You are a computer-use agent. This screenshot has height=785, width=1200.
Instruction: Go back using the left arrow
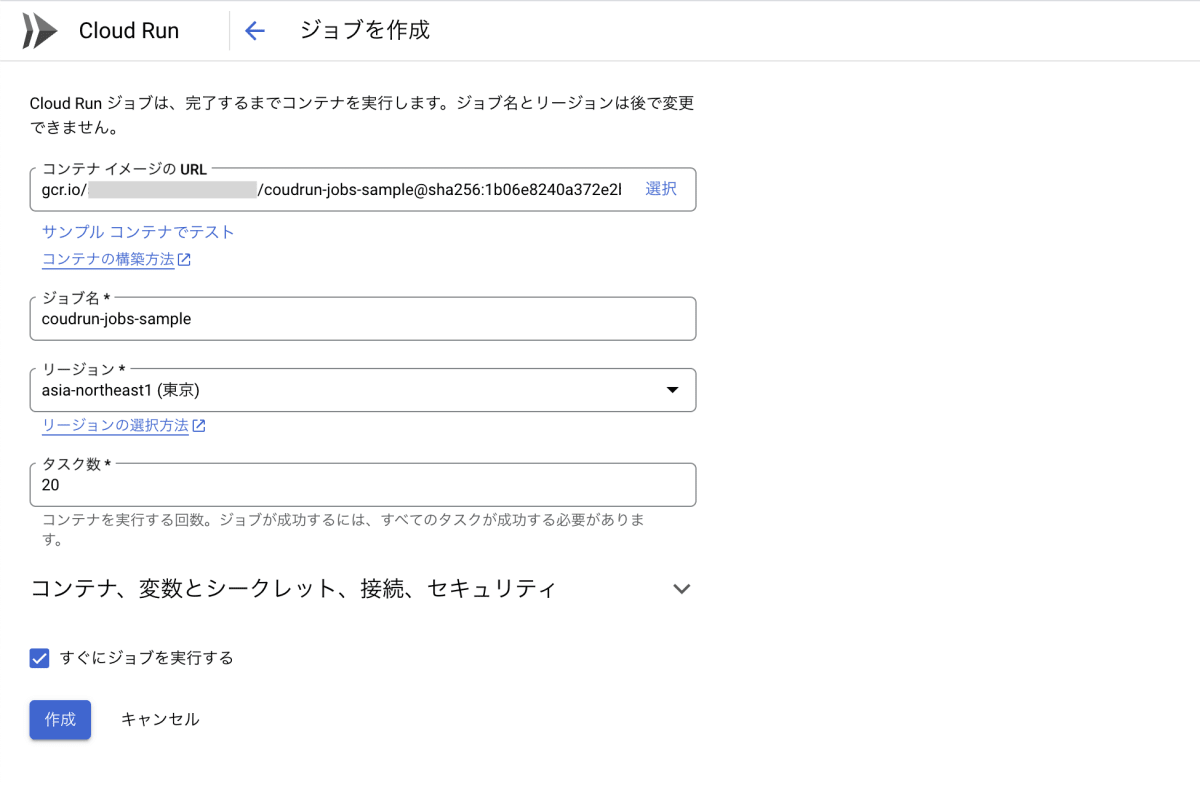pos(255,31)
